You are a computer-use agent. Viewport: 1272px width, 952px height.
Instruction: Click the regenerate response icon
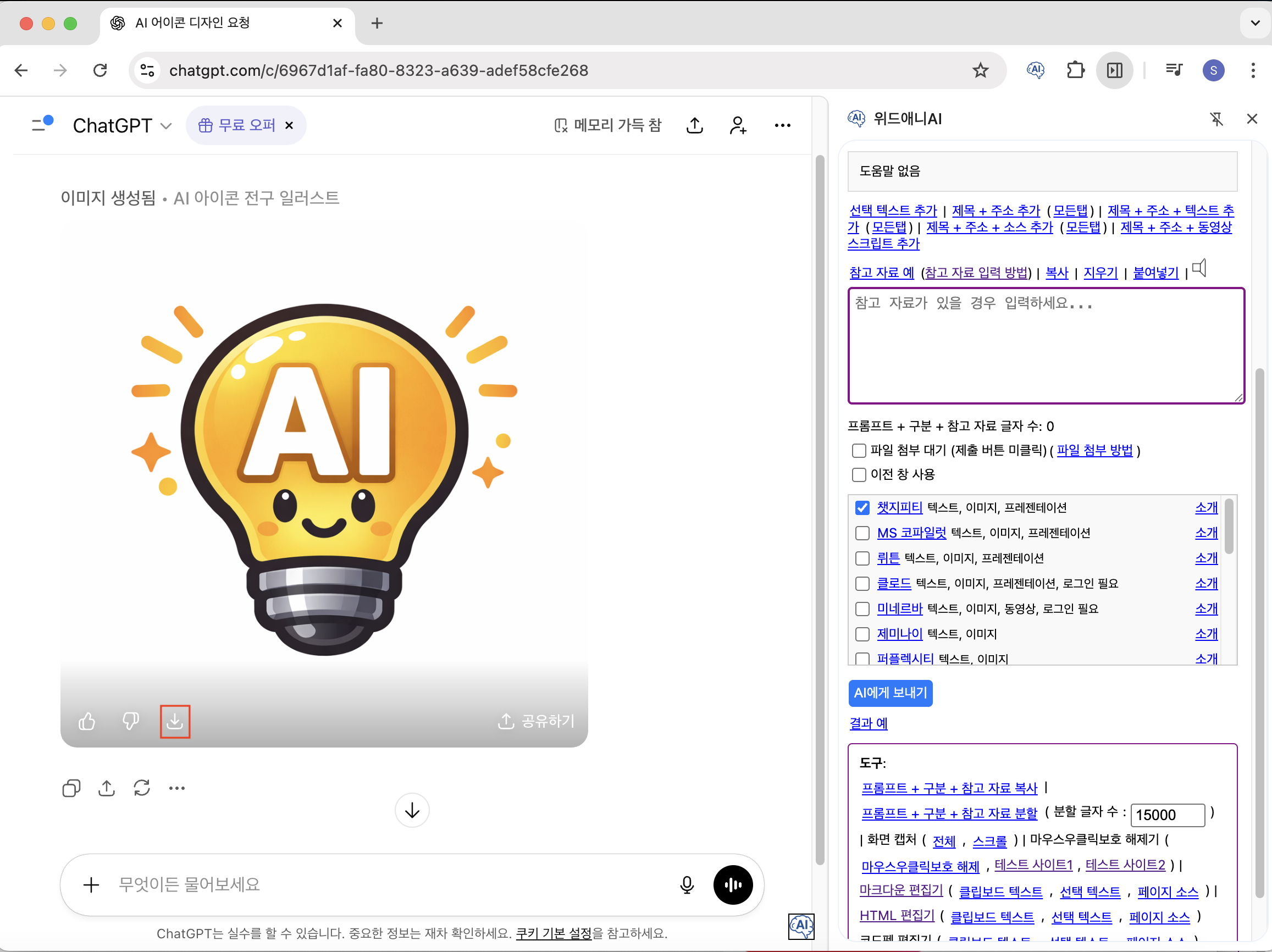pos(141,788)
